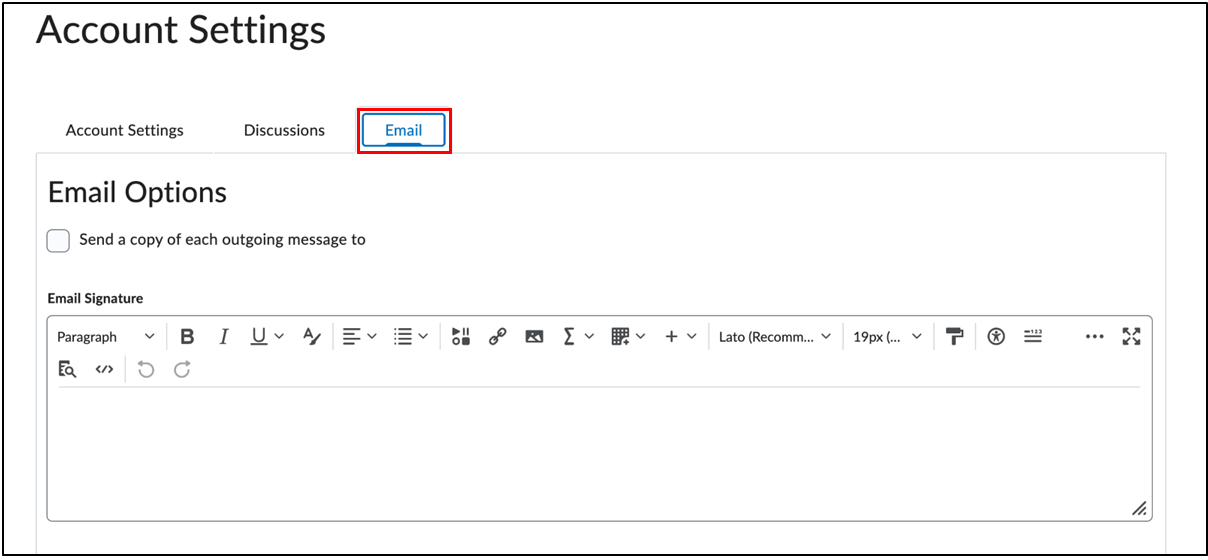The width and height of the screenshot is (1208, 560).
Task: Select the text color icon
Action: (x=312, y=337)
